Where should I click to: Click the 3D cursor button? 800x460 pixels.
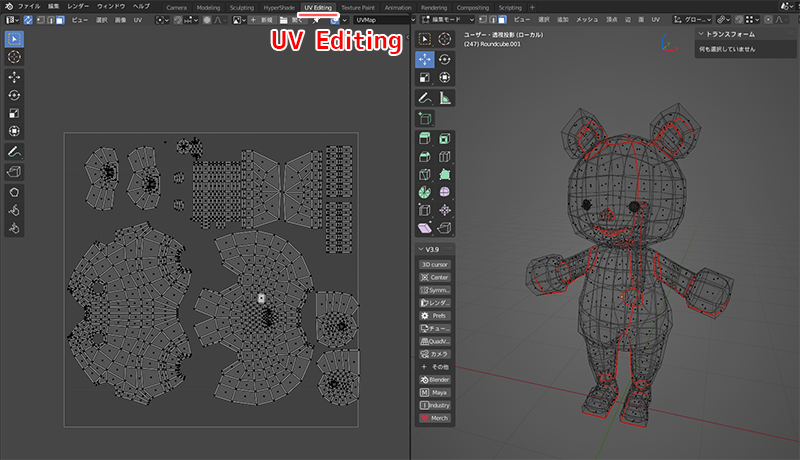coord(434,263)
